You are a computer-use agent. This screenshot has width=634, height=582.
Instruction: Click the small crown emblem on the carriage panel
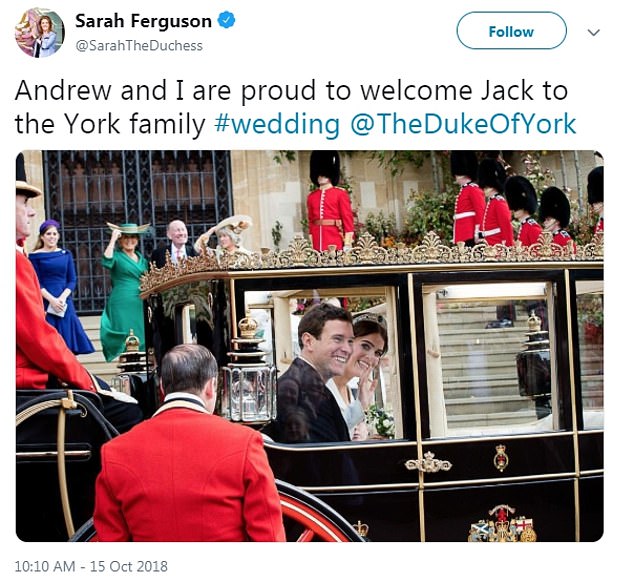click(x=501, y=457)
